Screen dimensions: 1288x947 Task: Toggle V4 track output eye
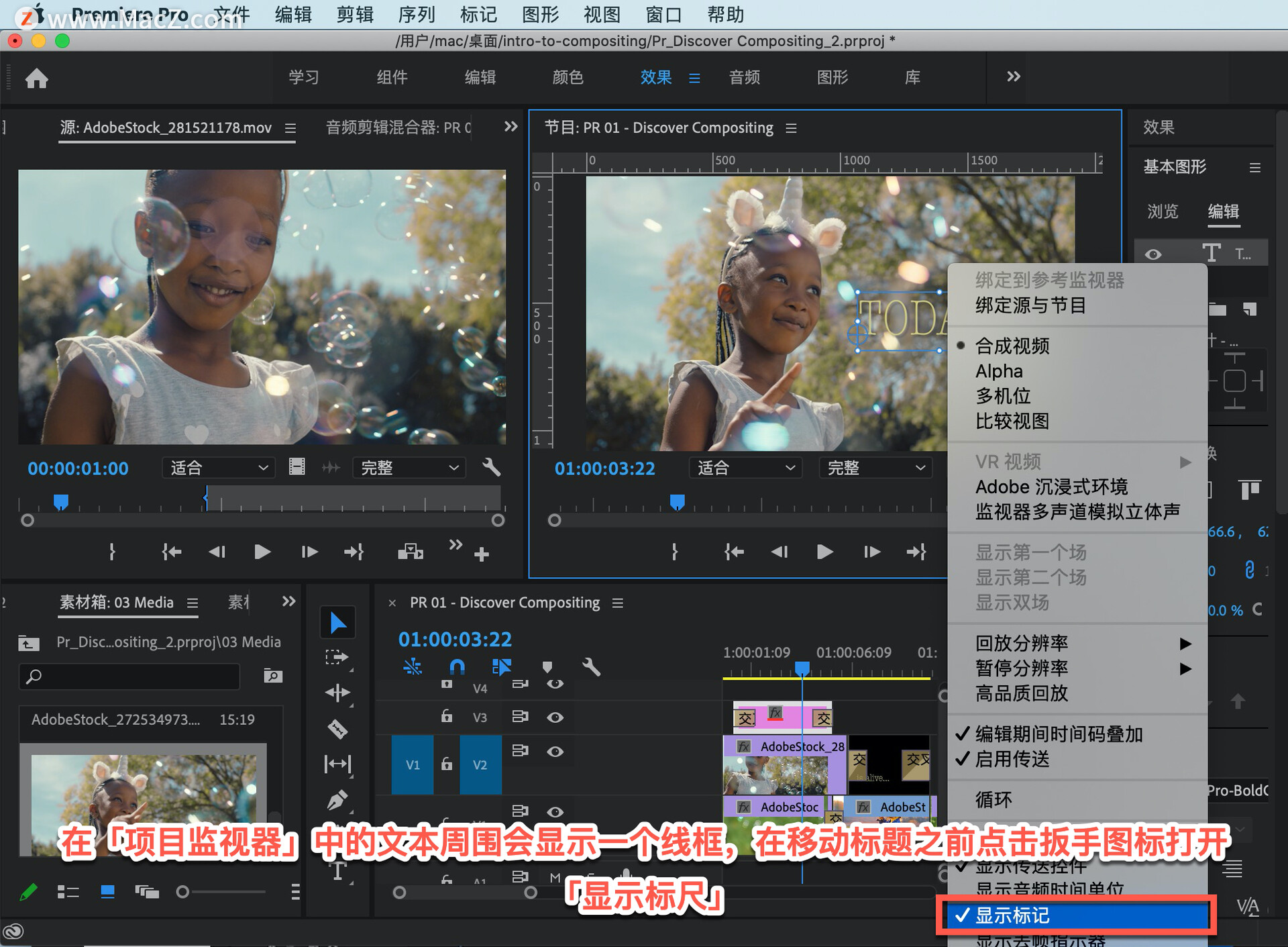click(x=555, y=684)
